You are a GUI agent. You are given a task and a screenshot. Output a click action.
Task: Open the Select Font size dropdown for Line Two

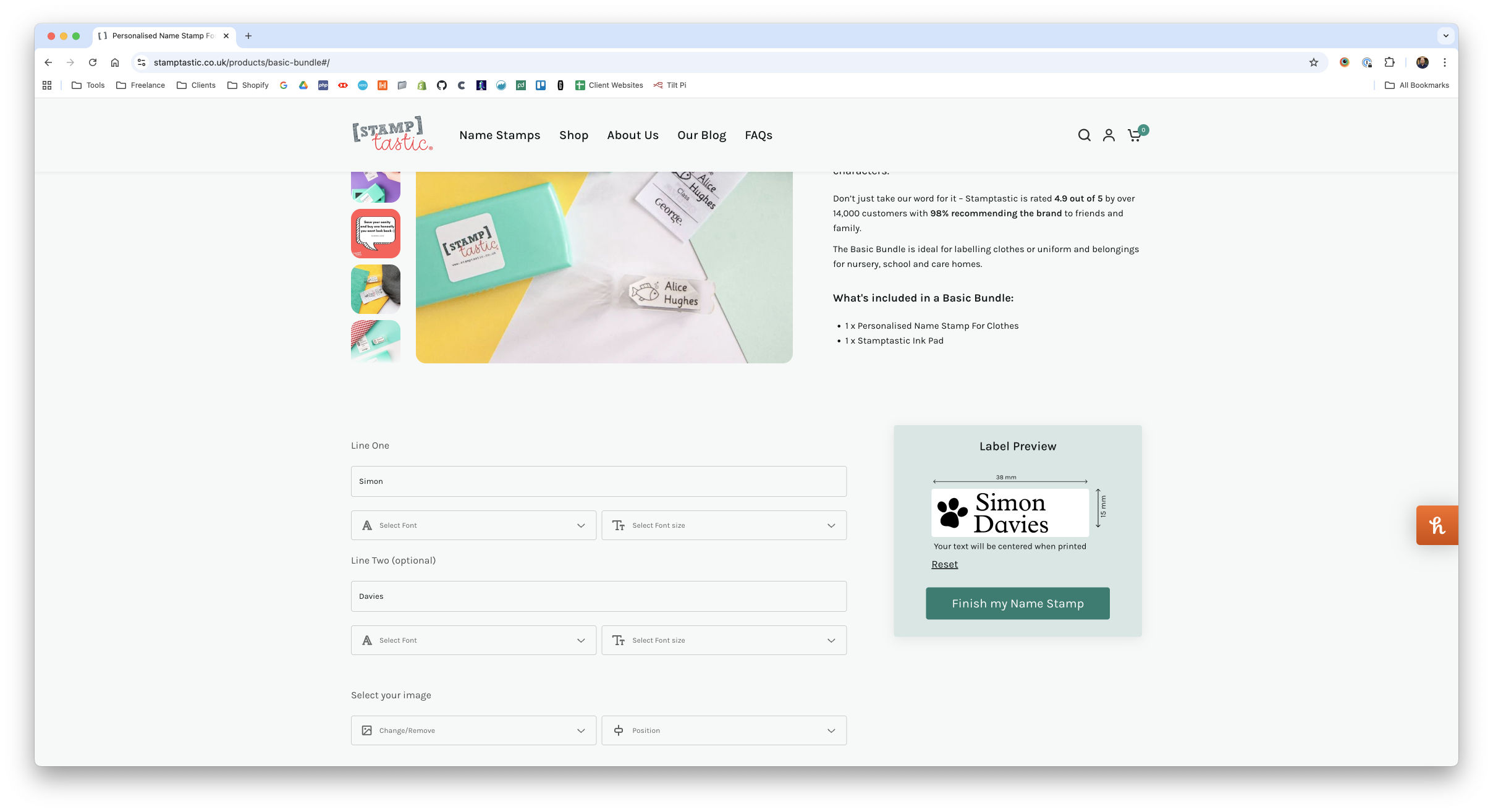[x=724, y=640]
